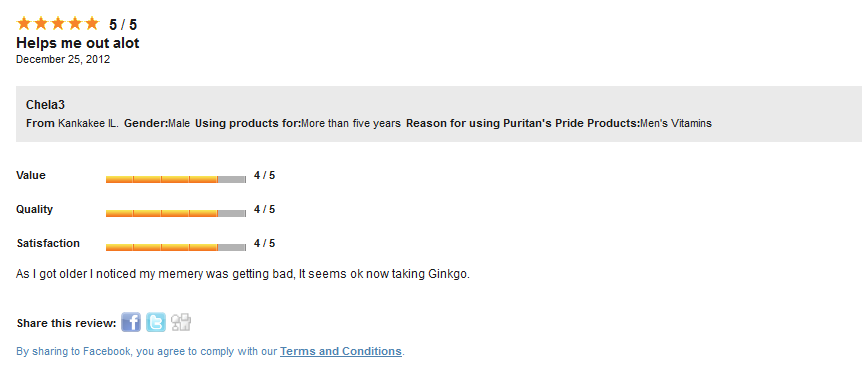Click the Ginkgo review body text
862x380 pixels.
pos(243,274)
